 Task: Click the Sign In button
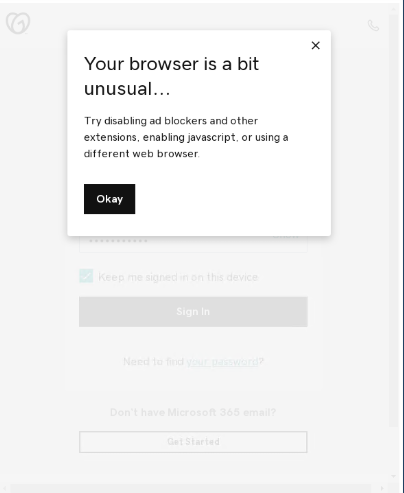coord(193,312)
